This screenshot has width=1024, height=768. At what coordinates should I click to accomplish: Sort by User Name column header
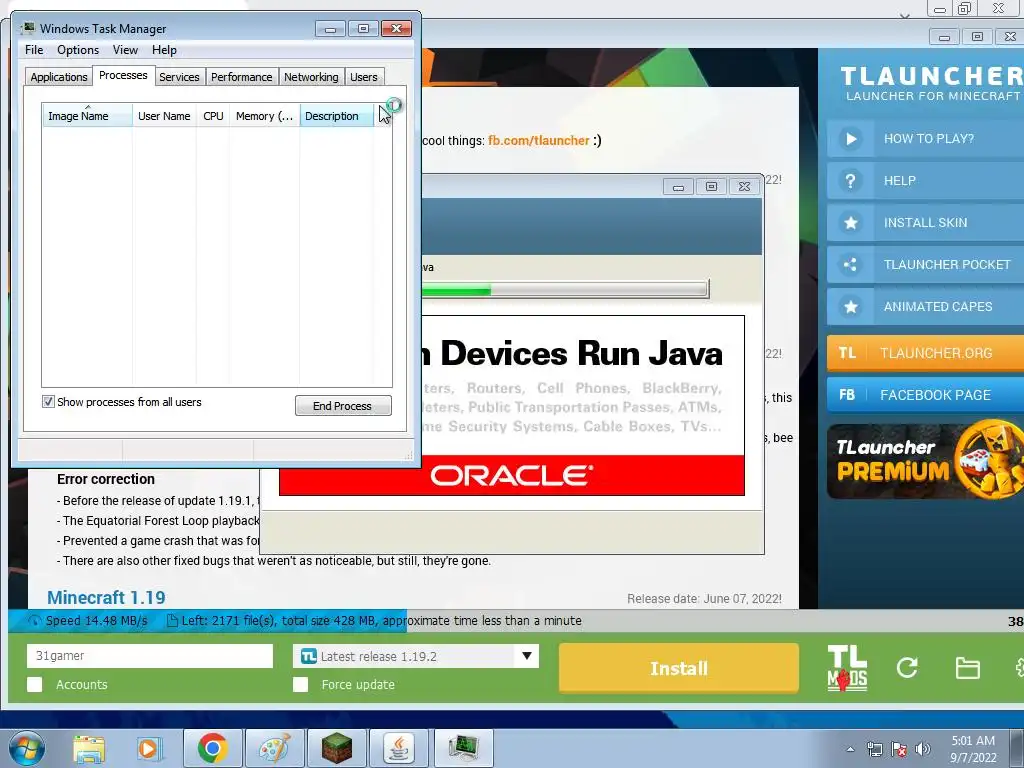click(164, 116)
